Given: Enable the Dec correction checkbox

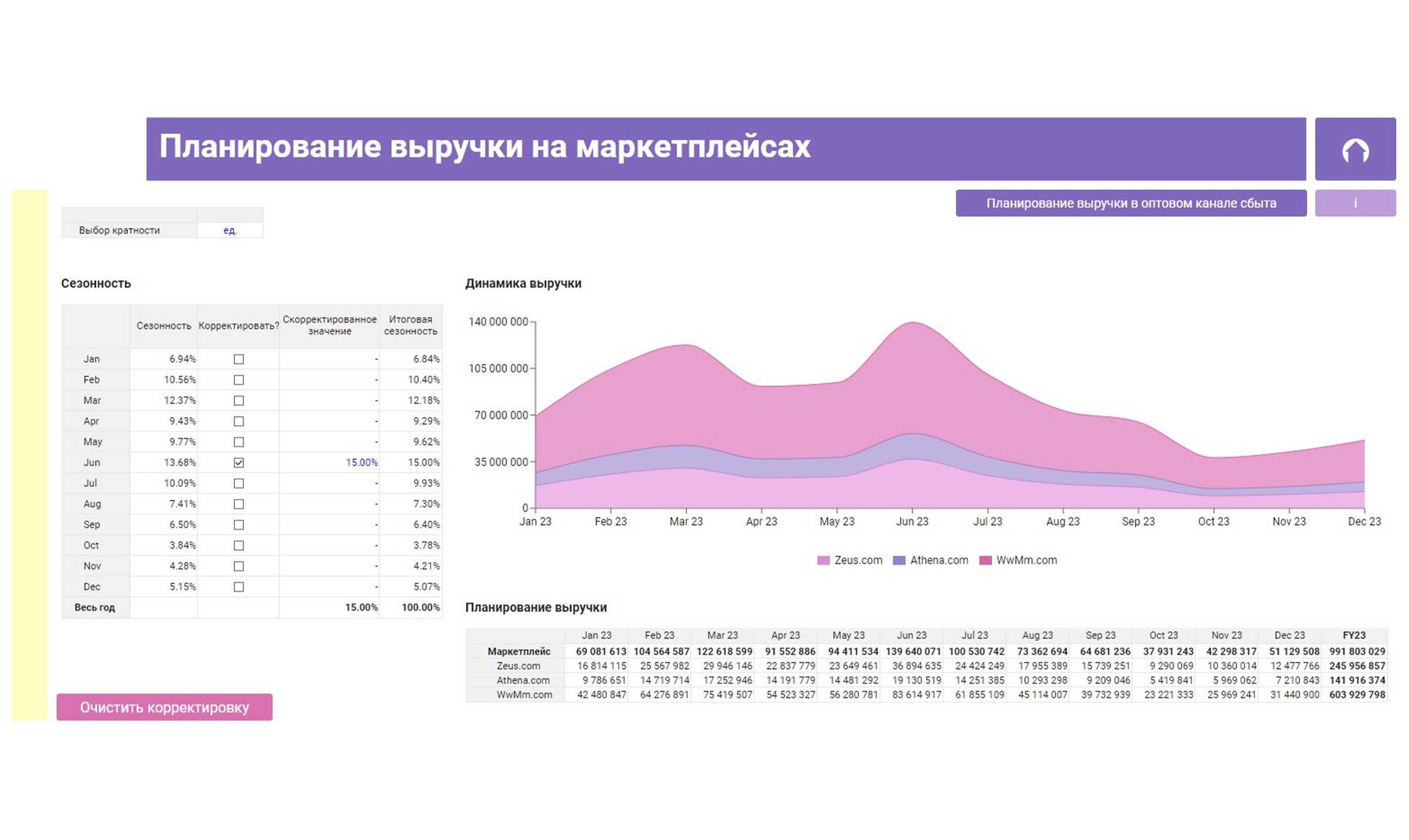Looking at the screenshot, I should coord(238,586).
